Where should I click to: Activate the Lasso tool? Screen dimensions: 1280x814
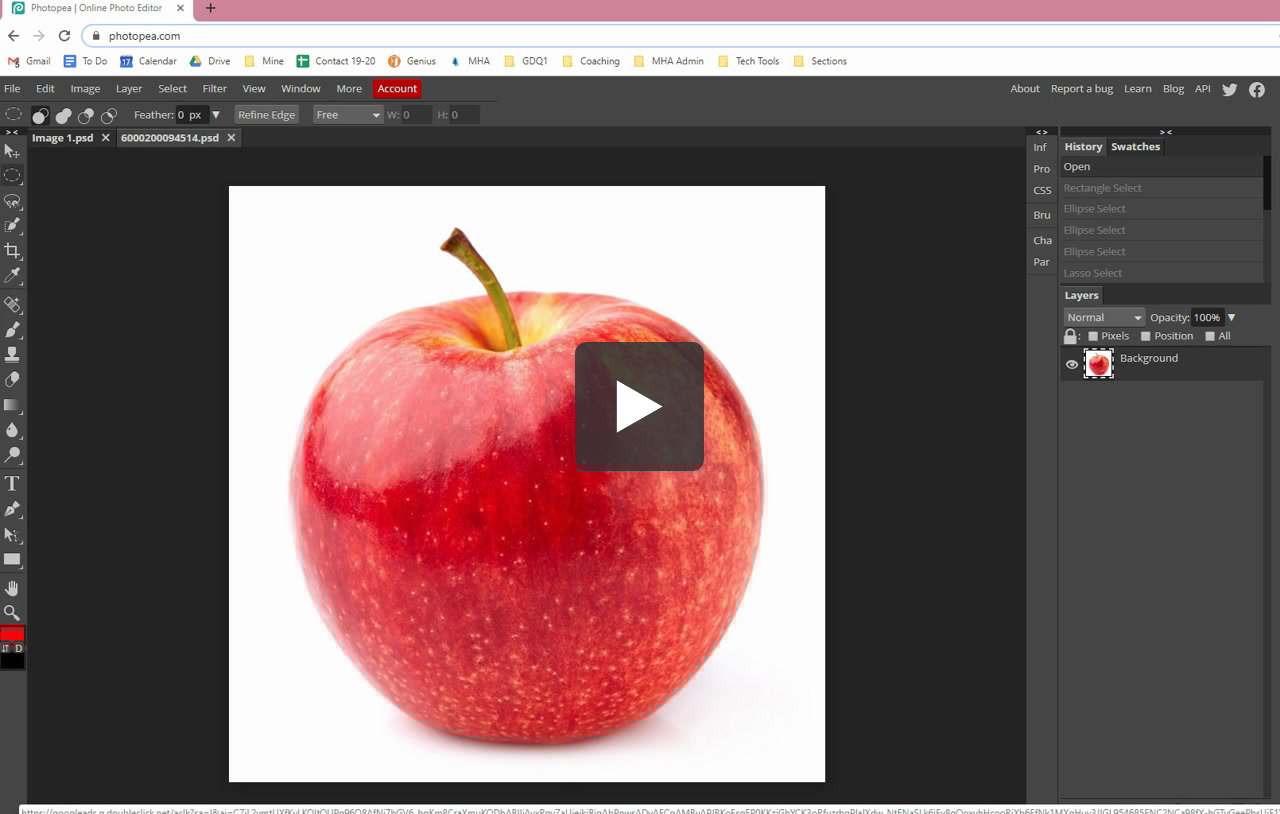(13, 201)
